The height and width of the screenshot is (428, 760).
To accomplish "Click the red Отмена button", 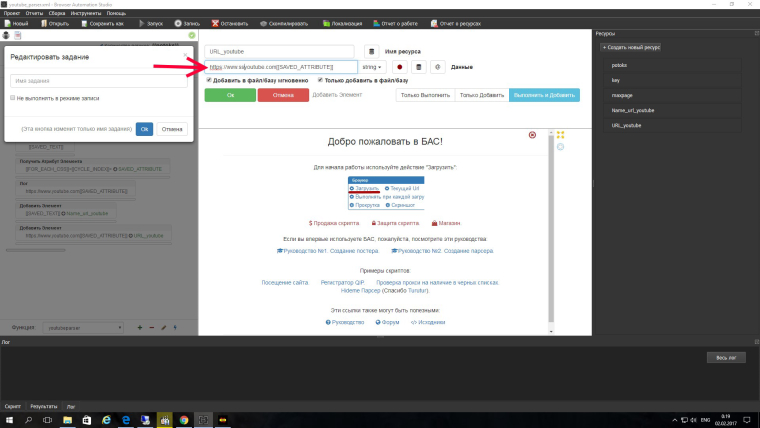I will [x=283, y=95].
